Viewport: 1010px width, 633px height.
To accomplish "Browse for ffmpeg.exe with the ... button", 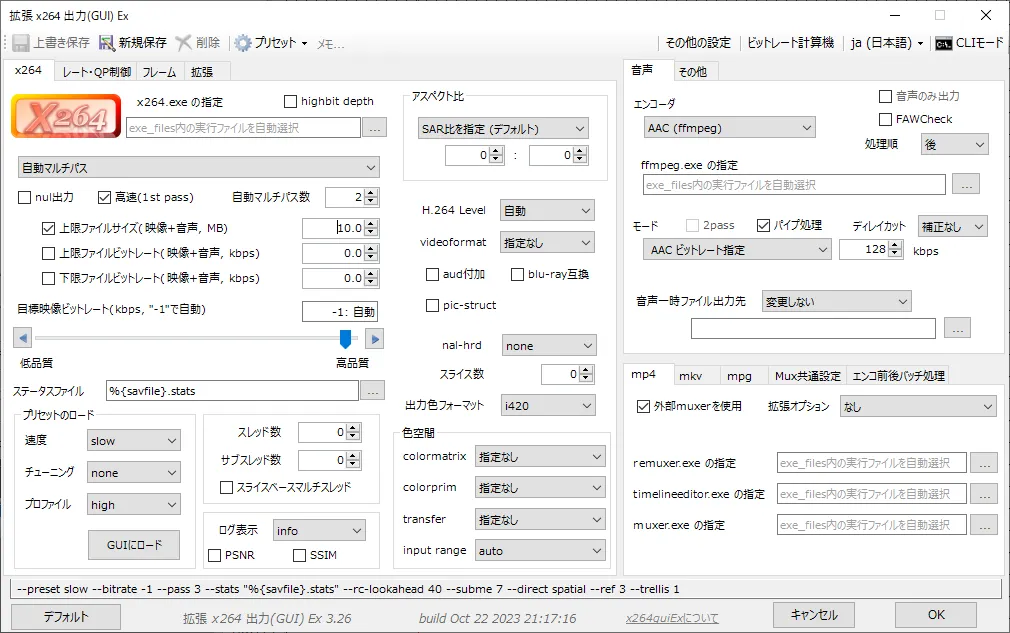I will coord(964,184).
